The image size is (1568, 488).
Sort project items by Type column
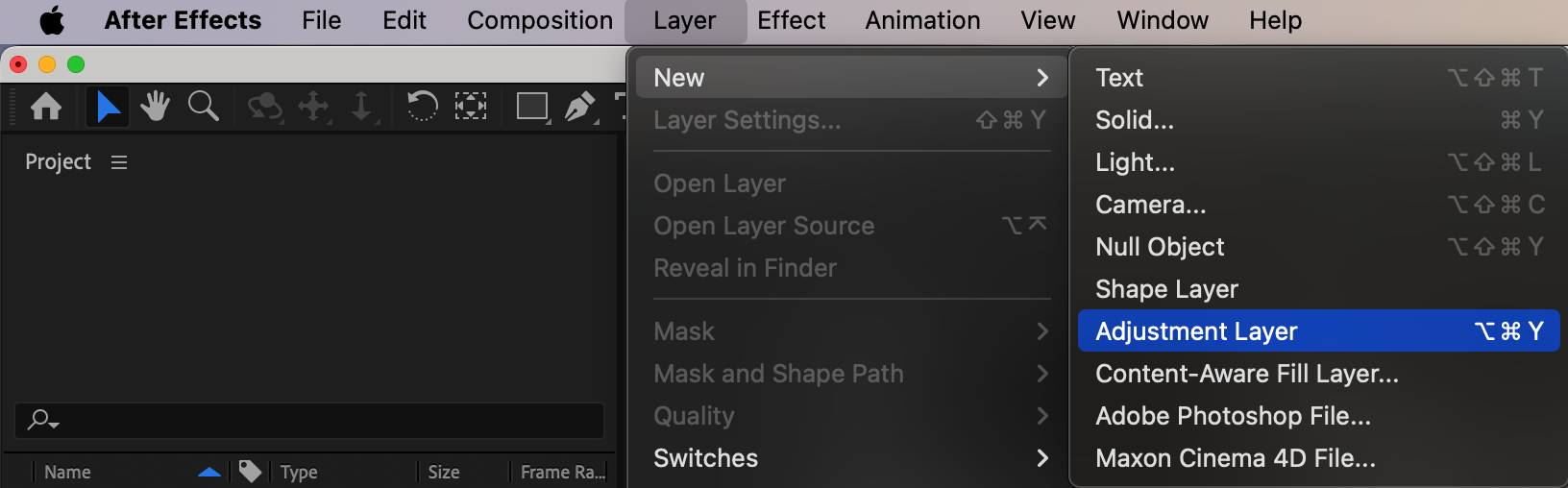pos(299,472)
